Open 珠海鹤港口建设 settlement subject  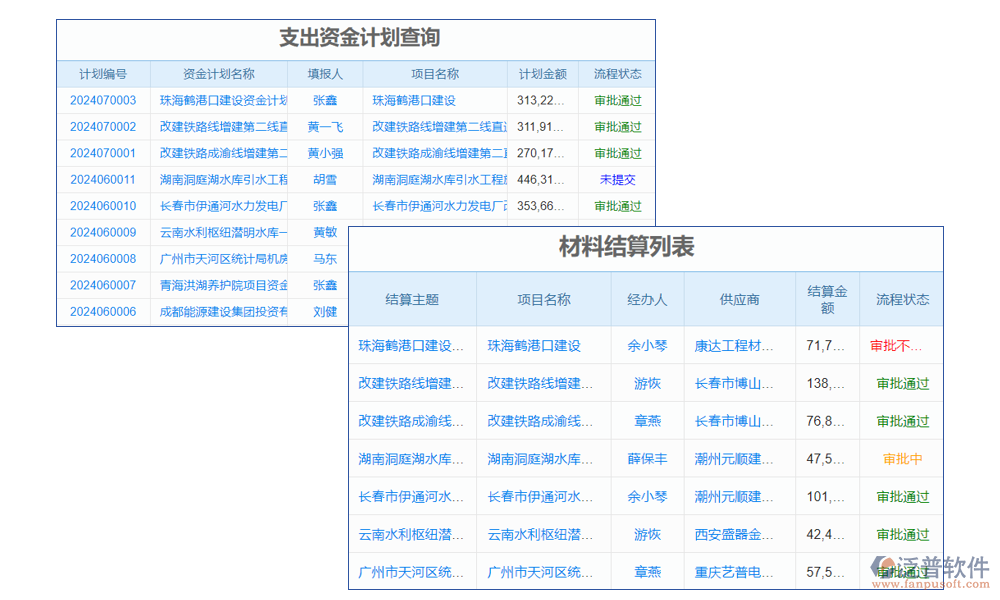[x=412, y=345]
